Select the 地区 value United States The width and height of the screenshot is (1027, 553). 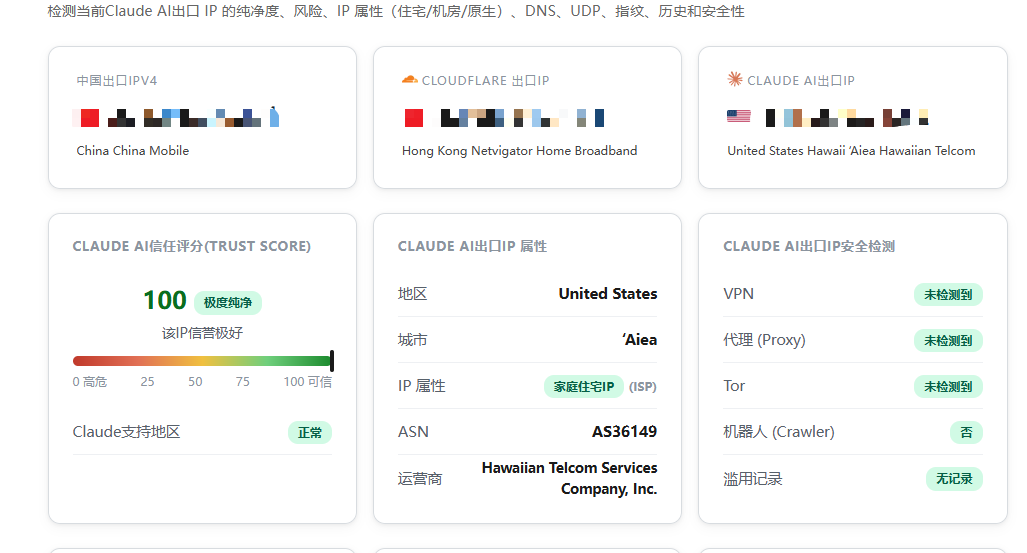pyautogui.click(x=608, y=294)
